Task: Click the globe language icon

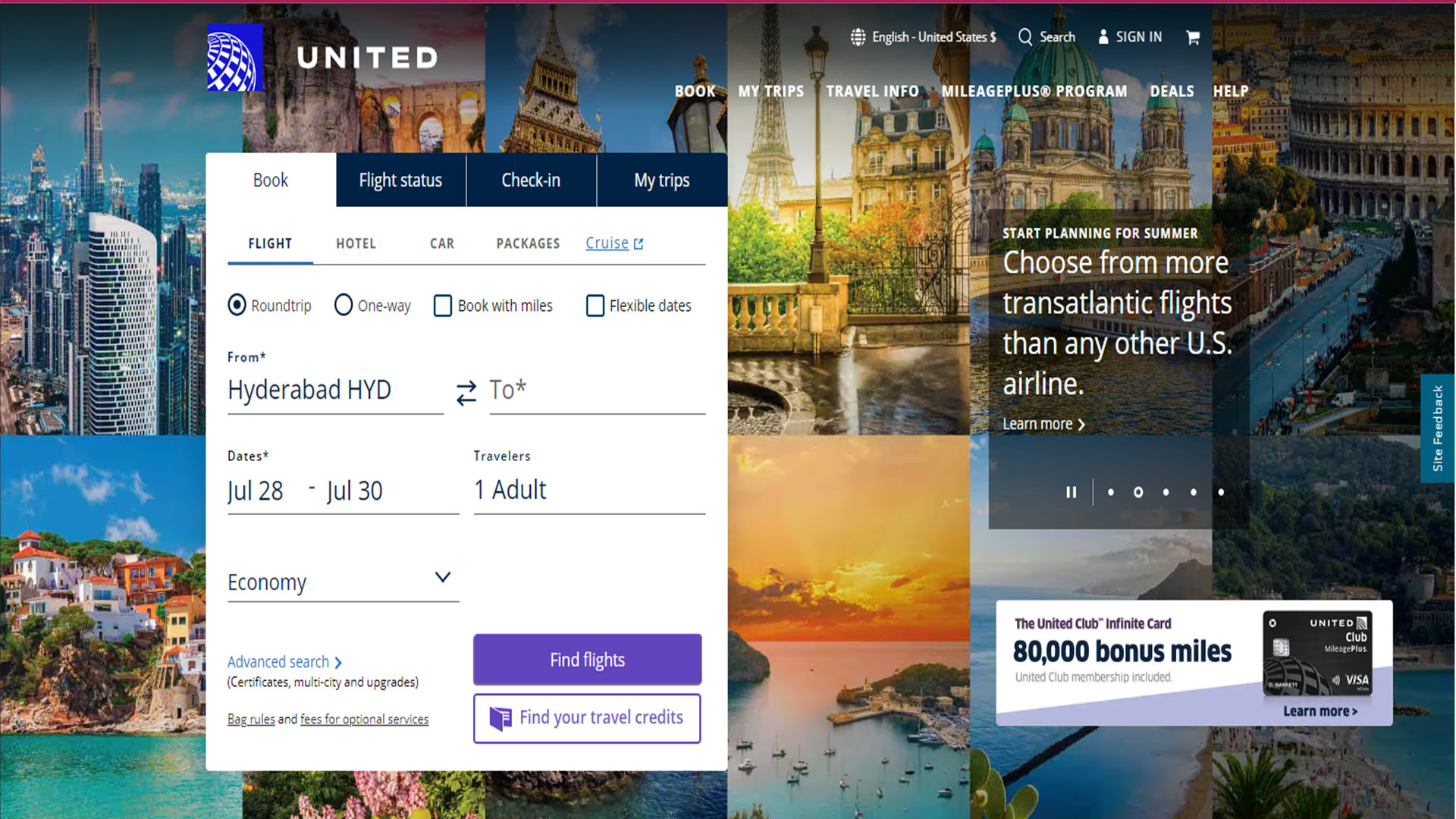Action: 858,37
